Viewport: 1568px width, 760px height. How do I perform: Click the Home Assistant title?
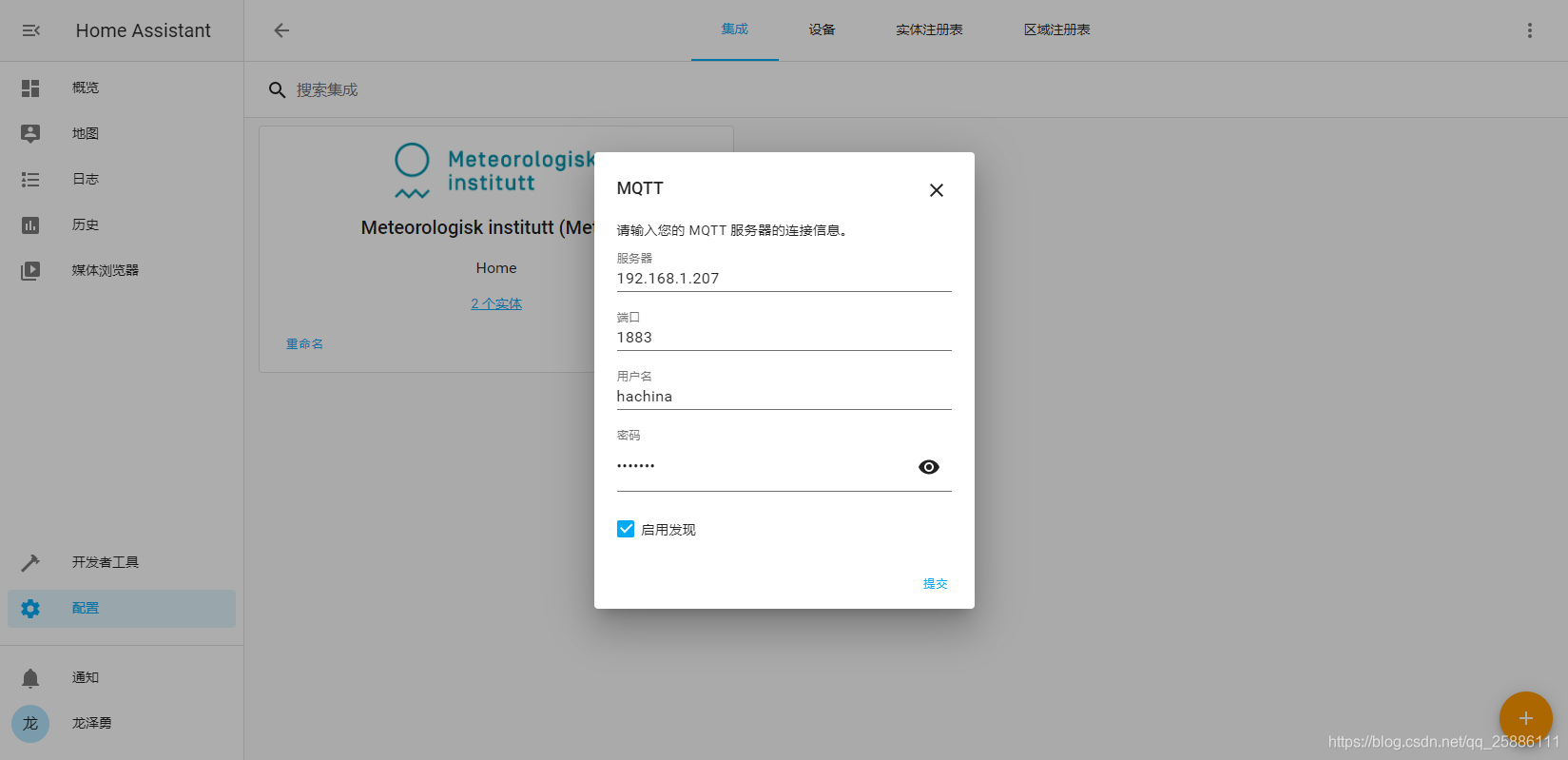point(144,30)
